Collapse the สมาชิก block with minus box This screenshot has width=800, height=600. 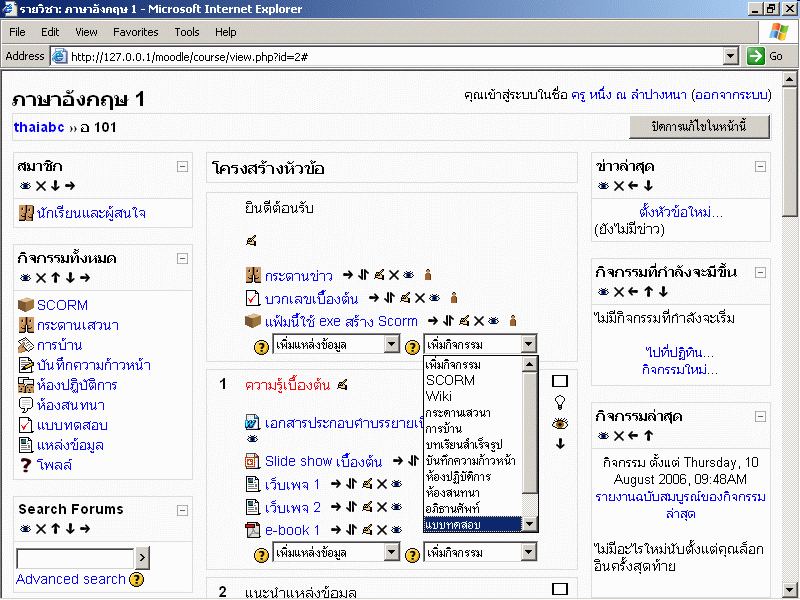tap(182, 167)
